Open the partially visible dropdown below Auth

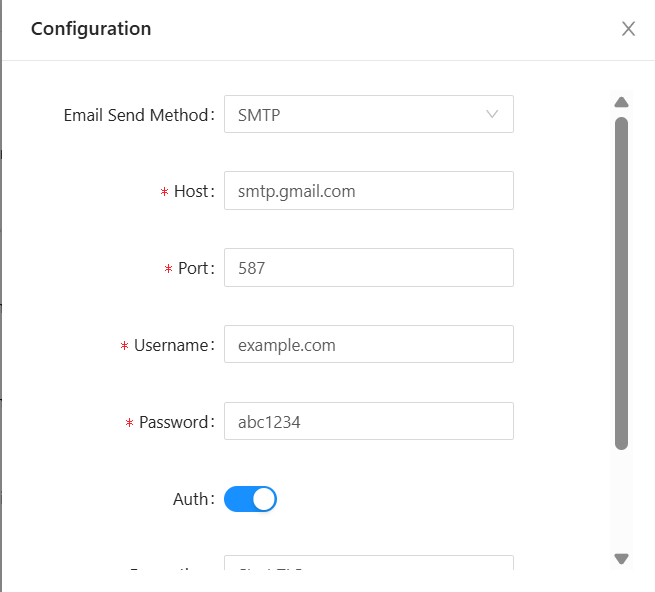368,565
